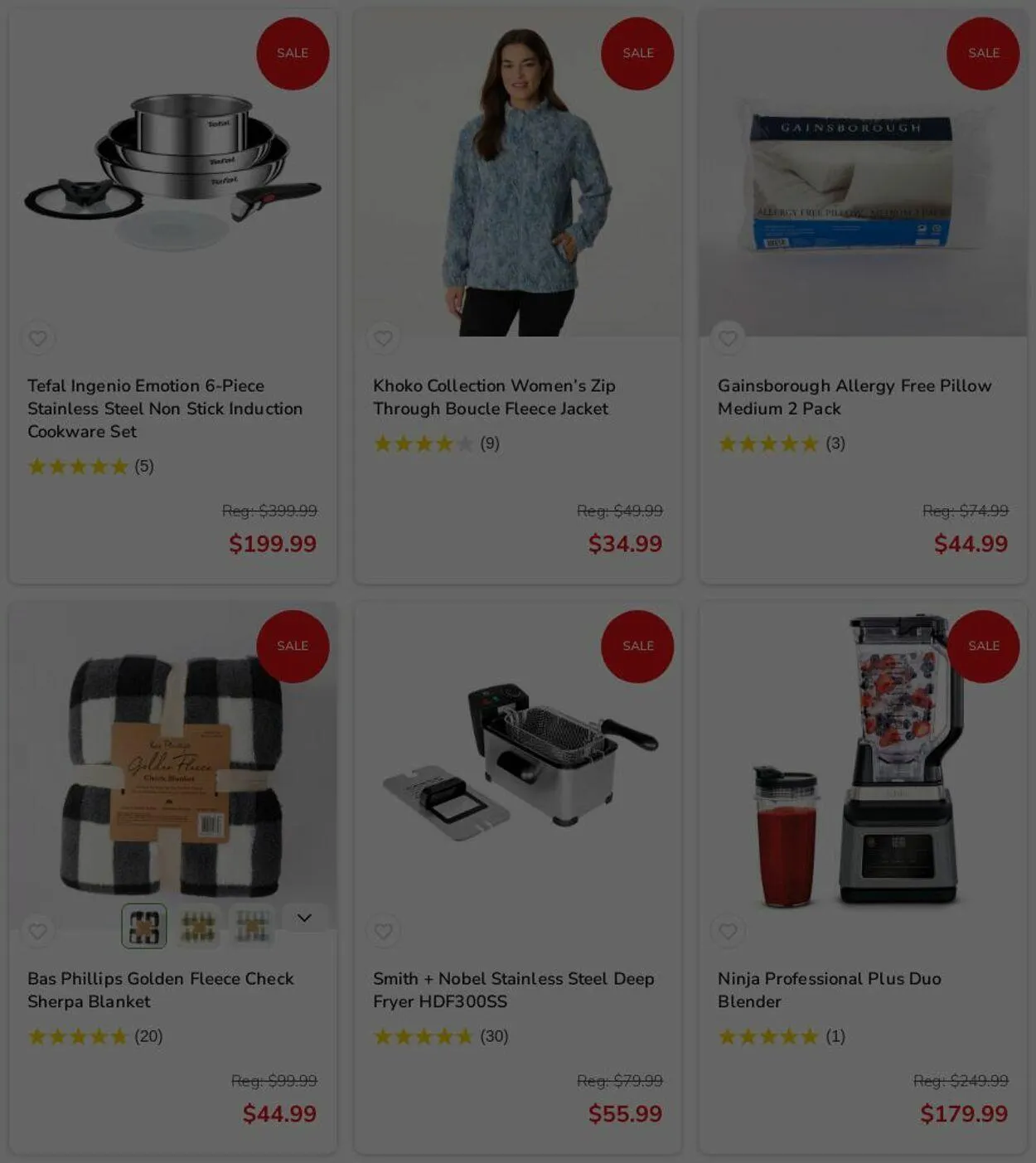Add Khoko fleece jacket to wishlist heart
Screen dimensions: 1036x1163
coord(383,338)
